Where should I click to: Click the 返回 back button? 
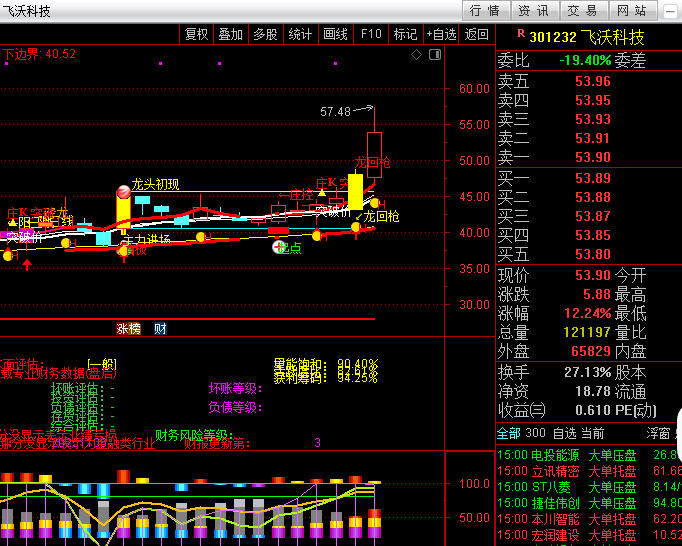click(x=477, y=34)
